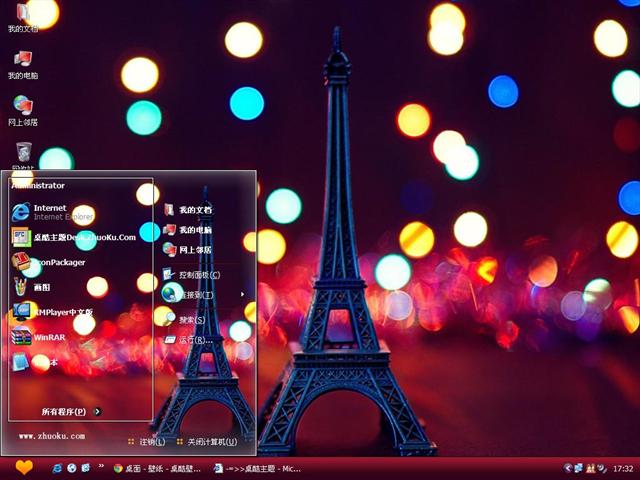Launch RMPlayer中文版 from Start menu
Viewport: 640px width, 480px height.
coord(53,312)
